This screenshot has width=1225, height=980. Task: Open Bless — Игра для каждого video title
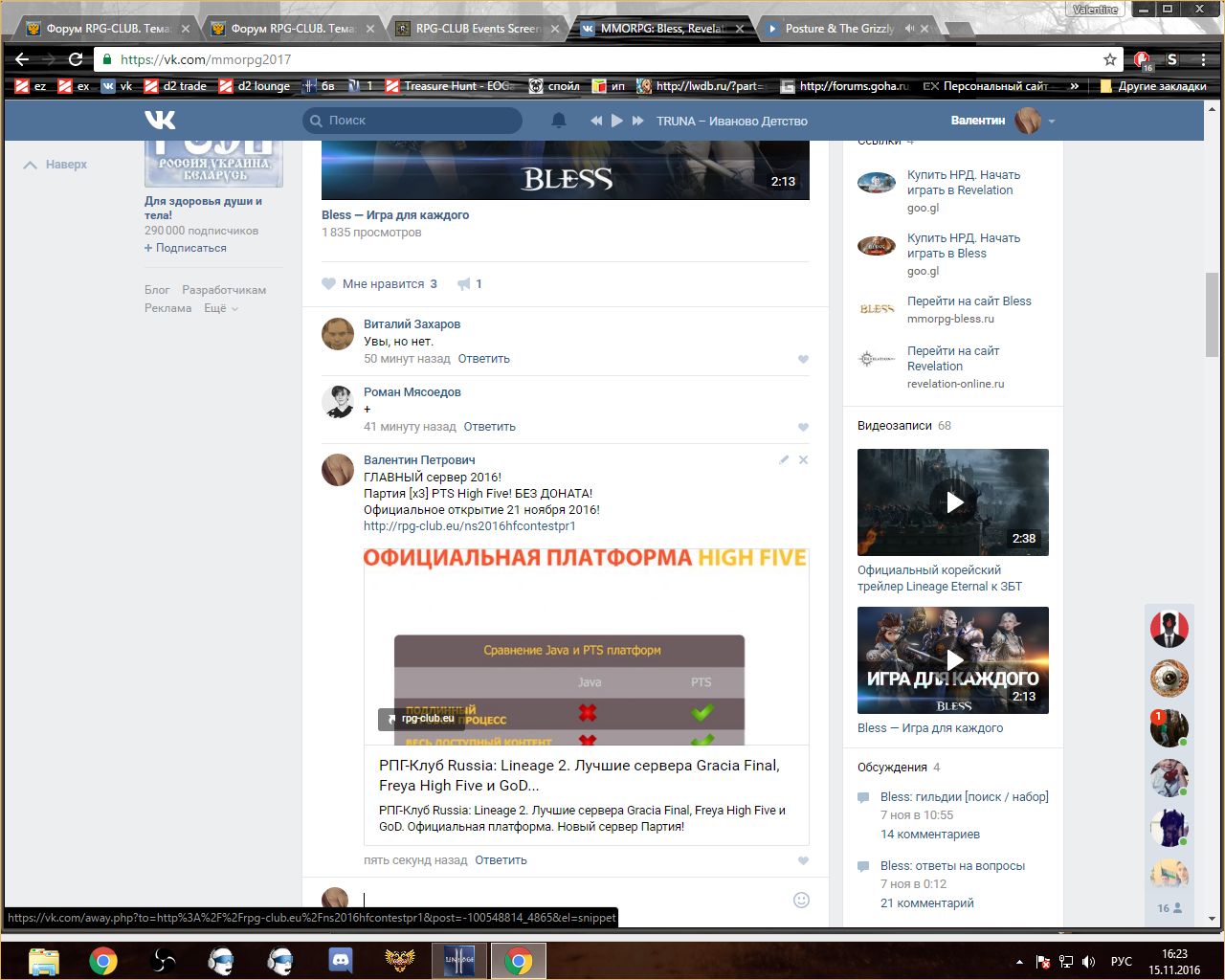[x=395, y=215]
